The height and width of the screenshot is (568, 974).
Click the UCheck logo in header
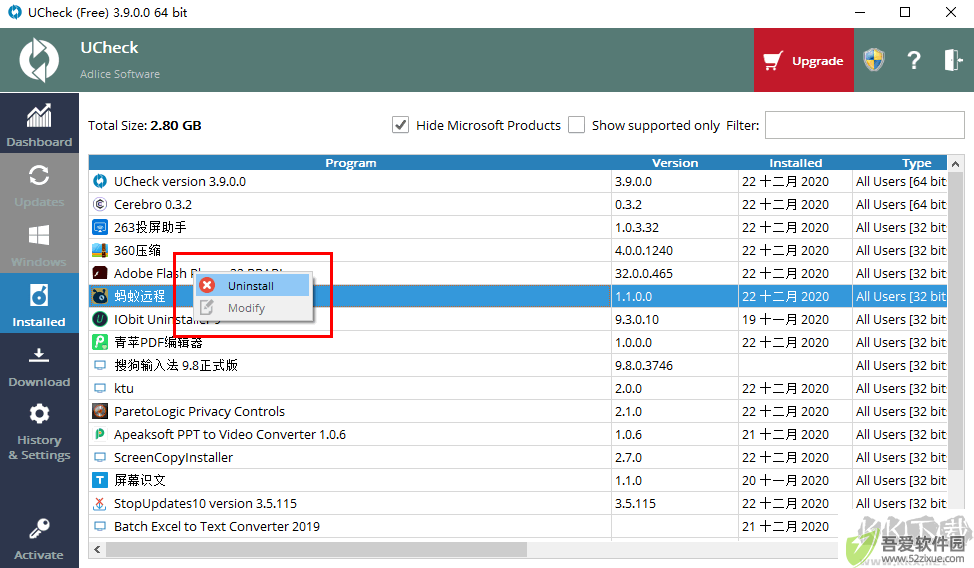click(39, 60)
